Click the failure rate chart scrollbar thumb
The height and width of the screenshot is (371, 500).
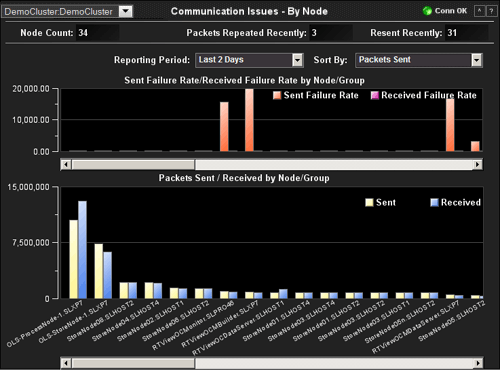pos(133,164)
